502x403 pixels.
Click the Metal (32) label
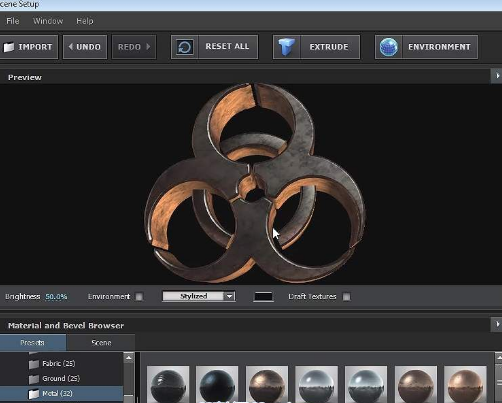57,394
